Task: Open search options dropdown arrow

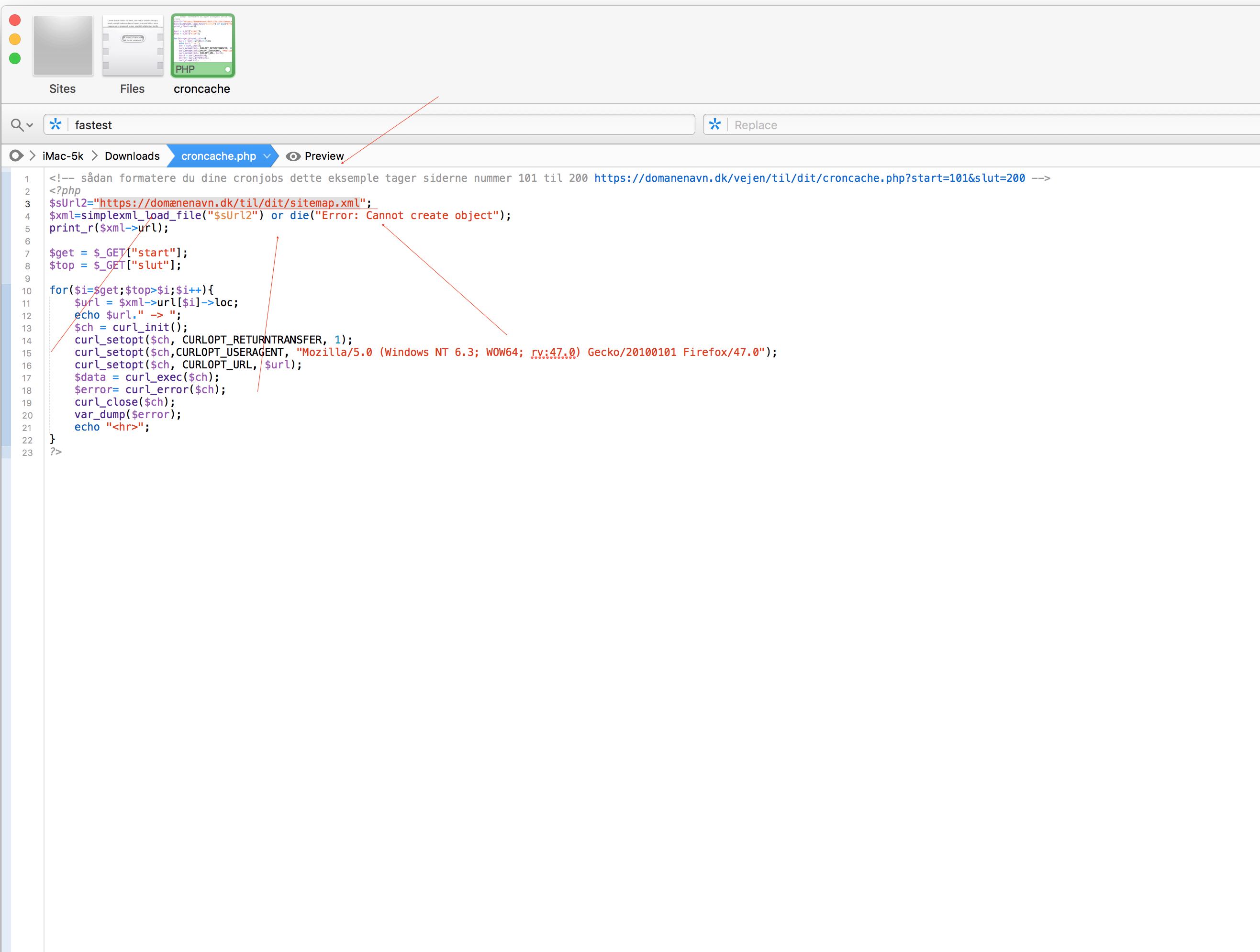Action: (30, 125)
